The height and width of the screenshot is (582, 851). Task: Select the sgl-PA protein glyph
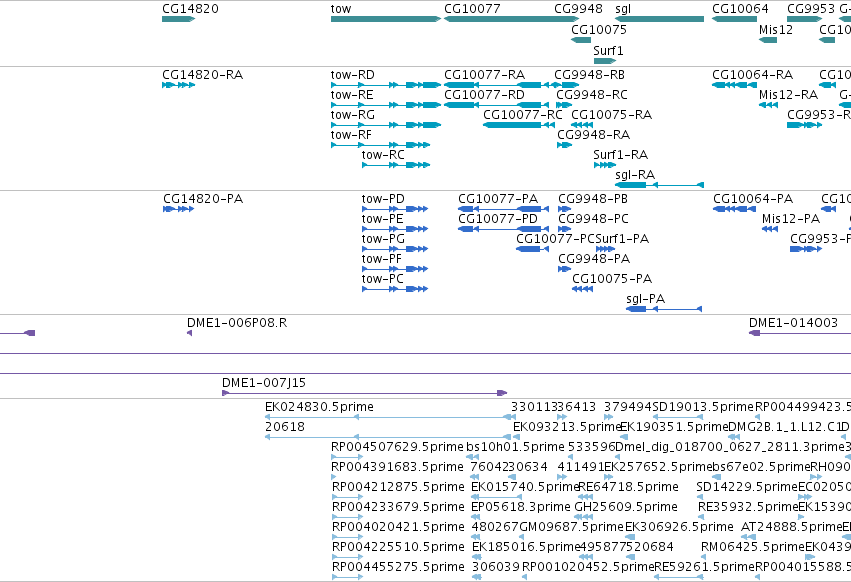(x=664, y=309)
